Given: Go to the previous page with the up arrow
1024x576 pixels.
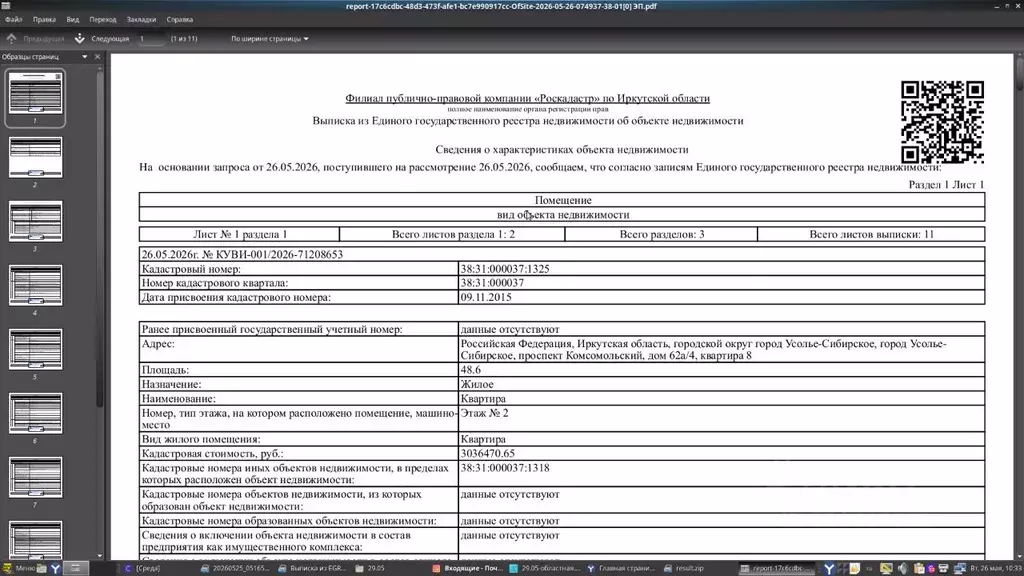Looking at the screenshot, I should 12,39.
